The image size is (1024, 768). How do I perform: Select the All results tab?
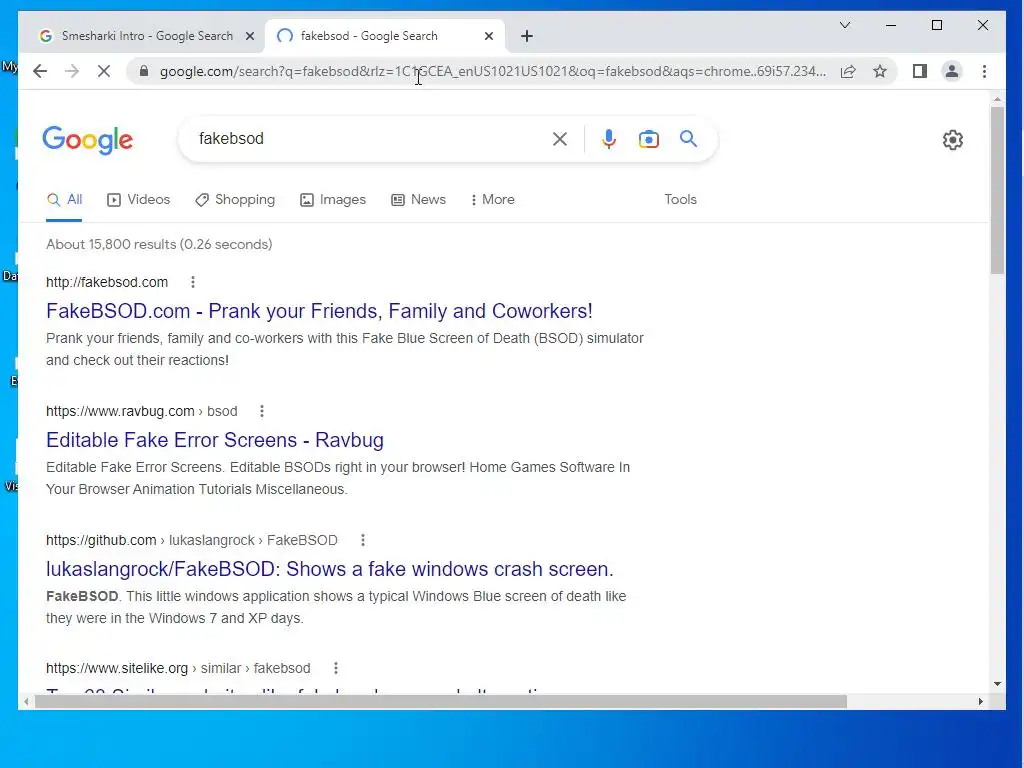click(64, 199)
